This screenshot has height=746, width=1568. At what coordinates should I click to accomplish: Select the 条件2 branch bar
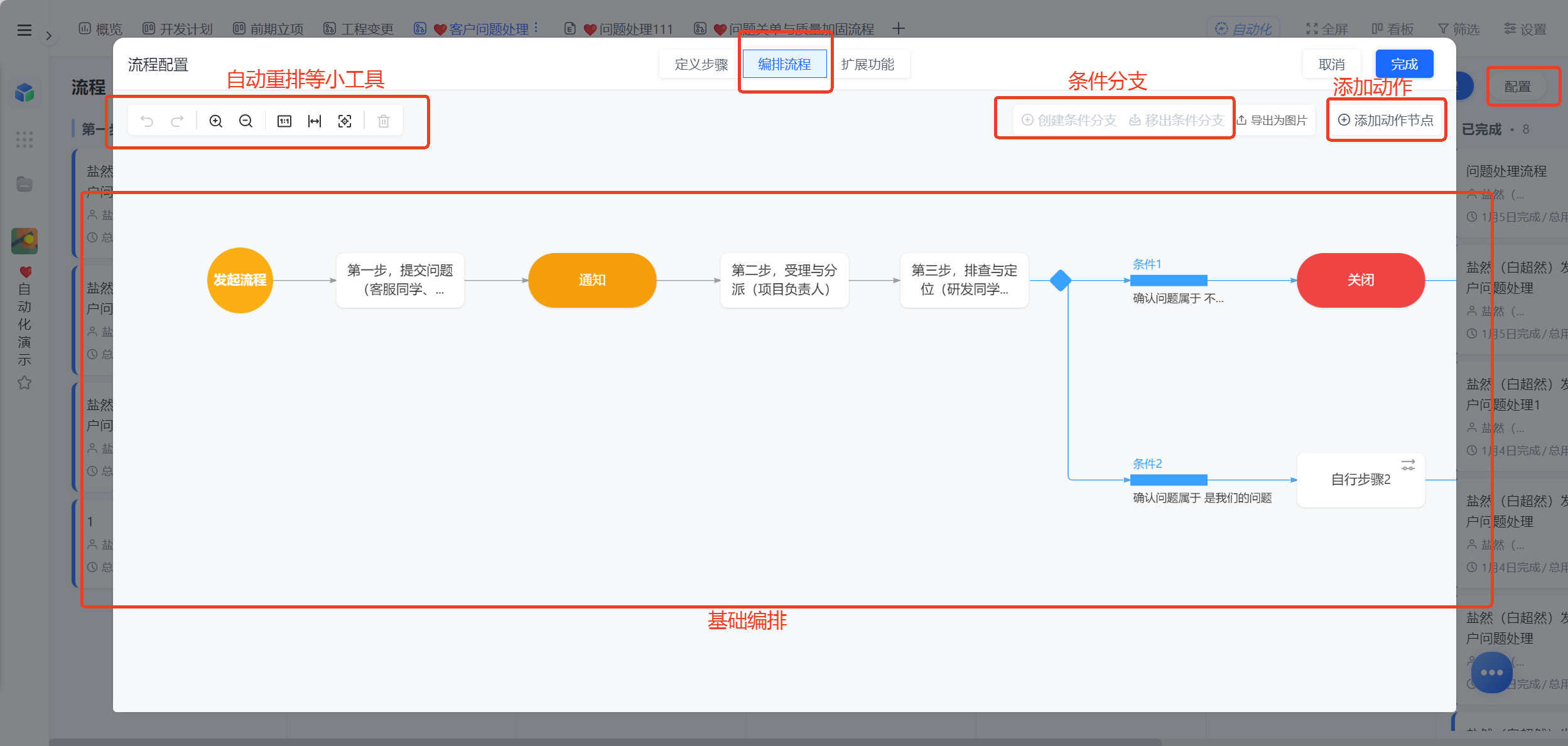click(x=1169, y=480)
